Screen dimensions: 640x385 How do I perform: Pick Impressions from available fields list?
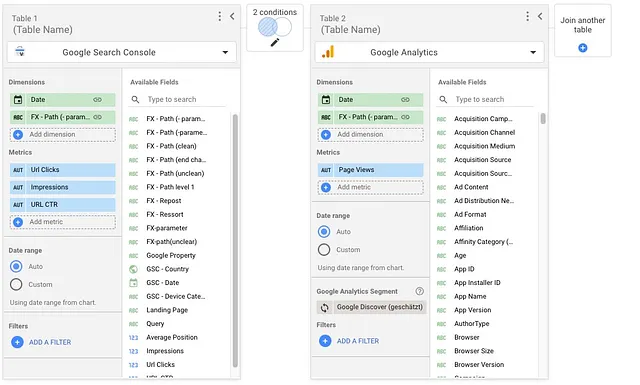coord(165,351)
